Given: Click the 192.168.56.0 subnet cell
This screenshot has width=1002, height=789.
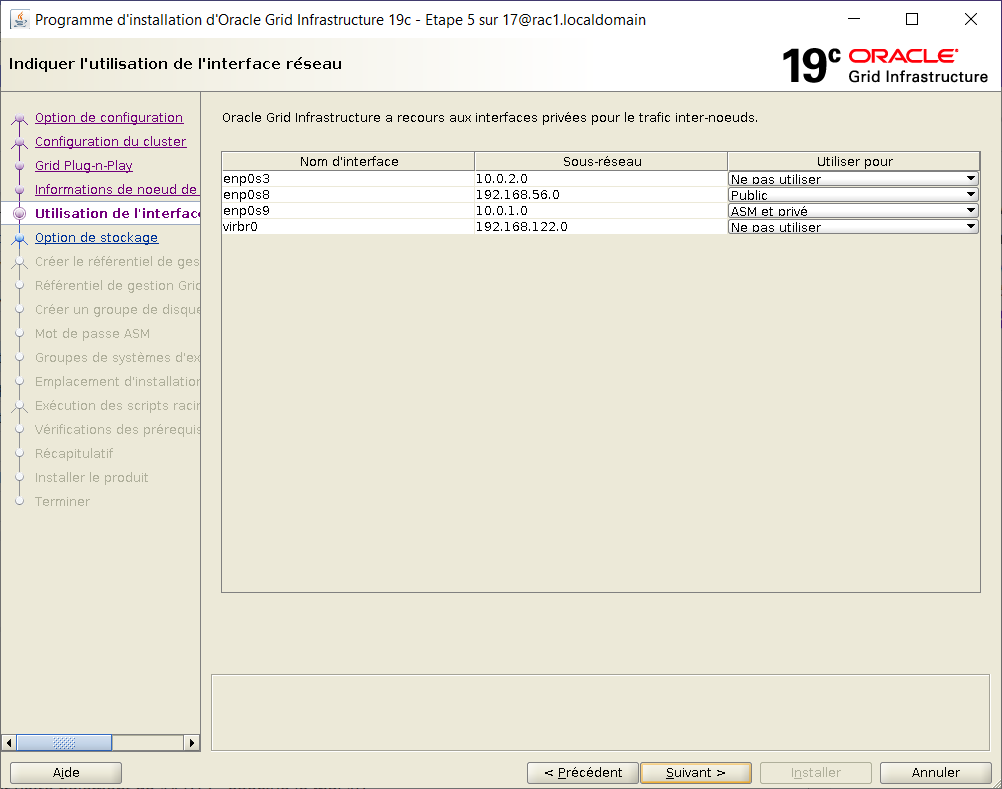Looking at the screenshot, I should [601, 195].
